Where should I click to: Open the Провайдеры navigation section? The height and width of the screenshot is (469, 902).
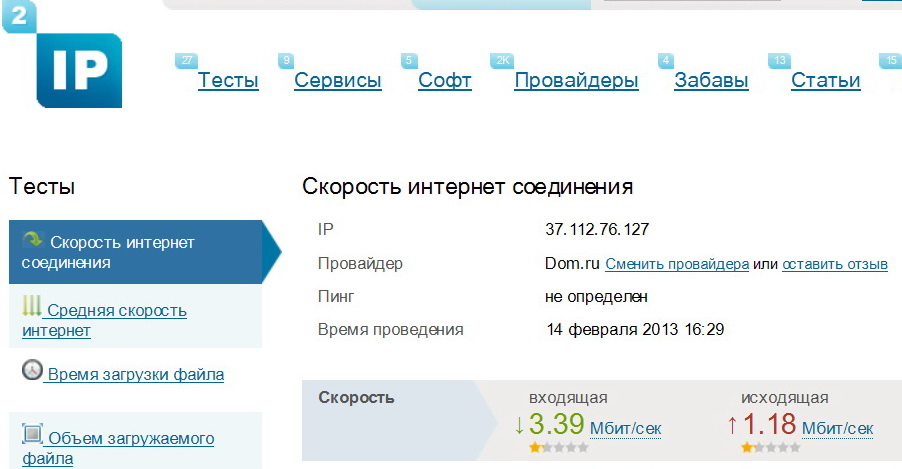click(x=576, y=81)
